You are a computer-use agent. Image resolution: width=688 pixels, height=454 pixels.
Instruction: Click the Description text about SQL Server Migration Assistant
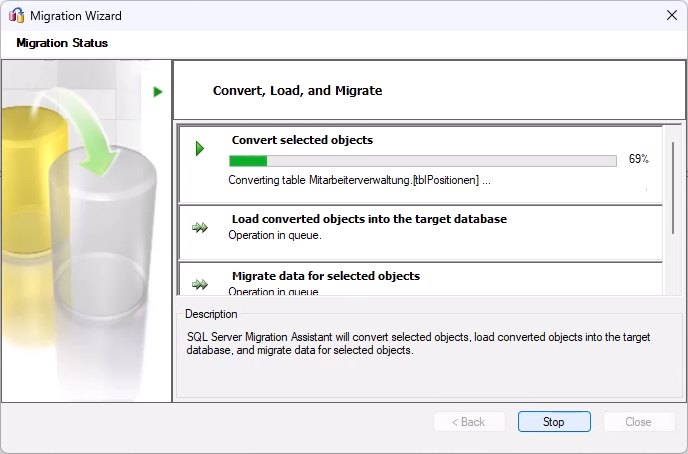(x=418, y=344)
